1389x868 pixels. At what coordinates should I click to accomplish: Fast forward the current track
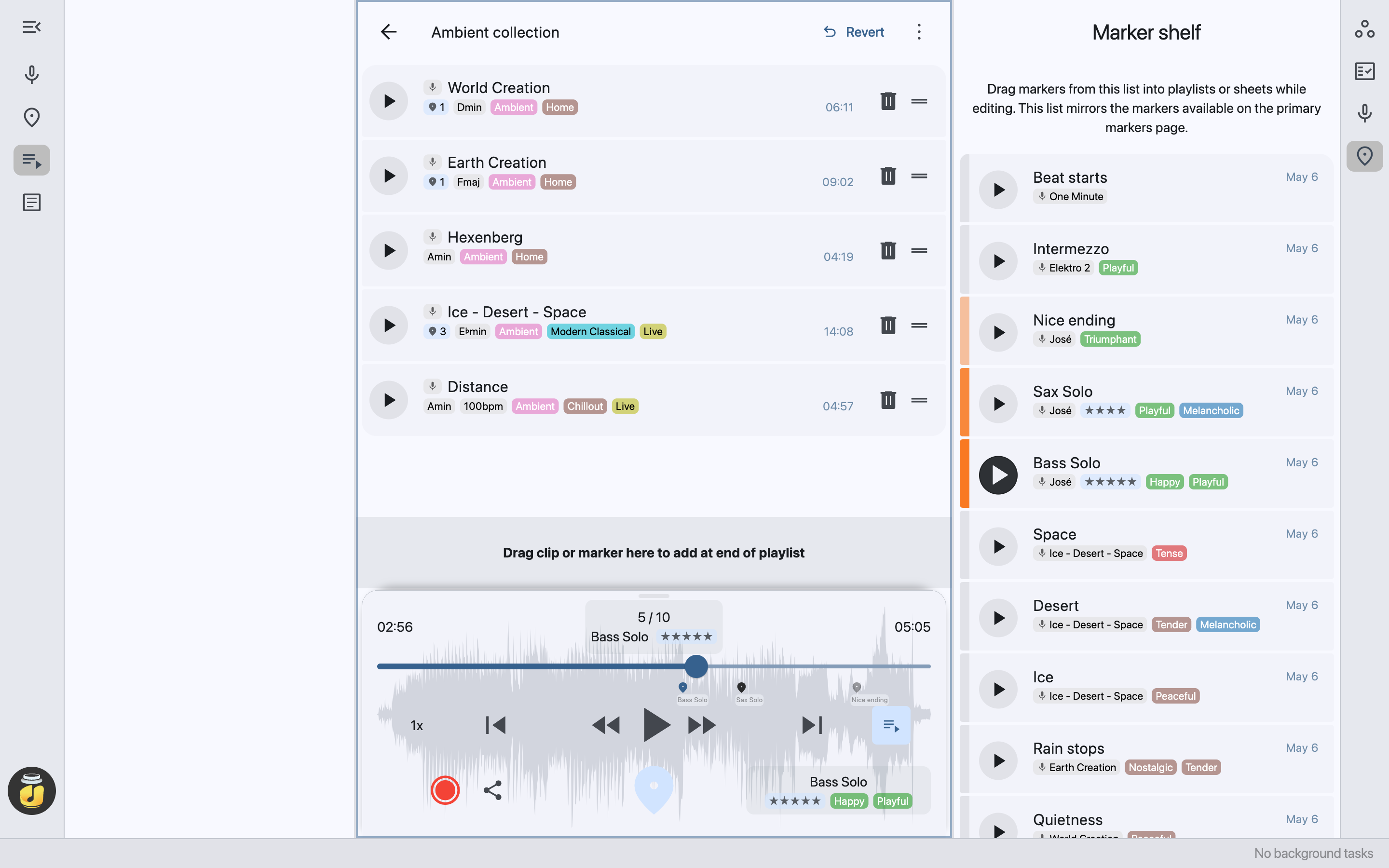[x=702, y=725]
